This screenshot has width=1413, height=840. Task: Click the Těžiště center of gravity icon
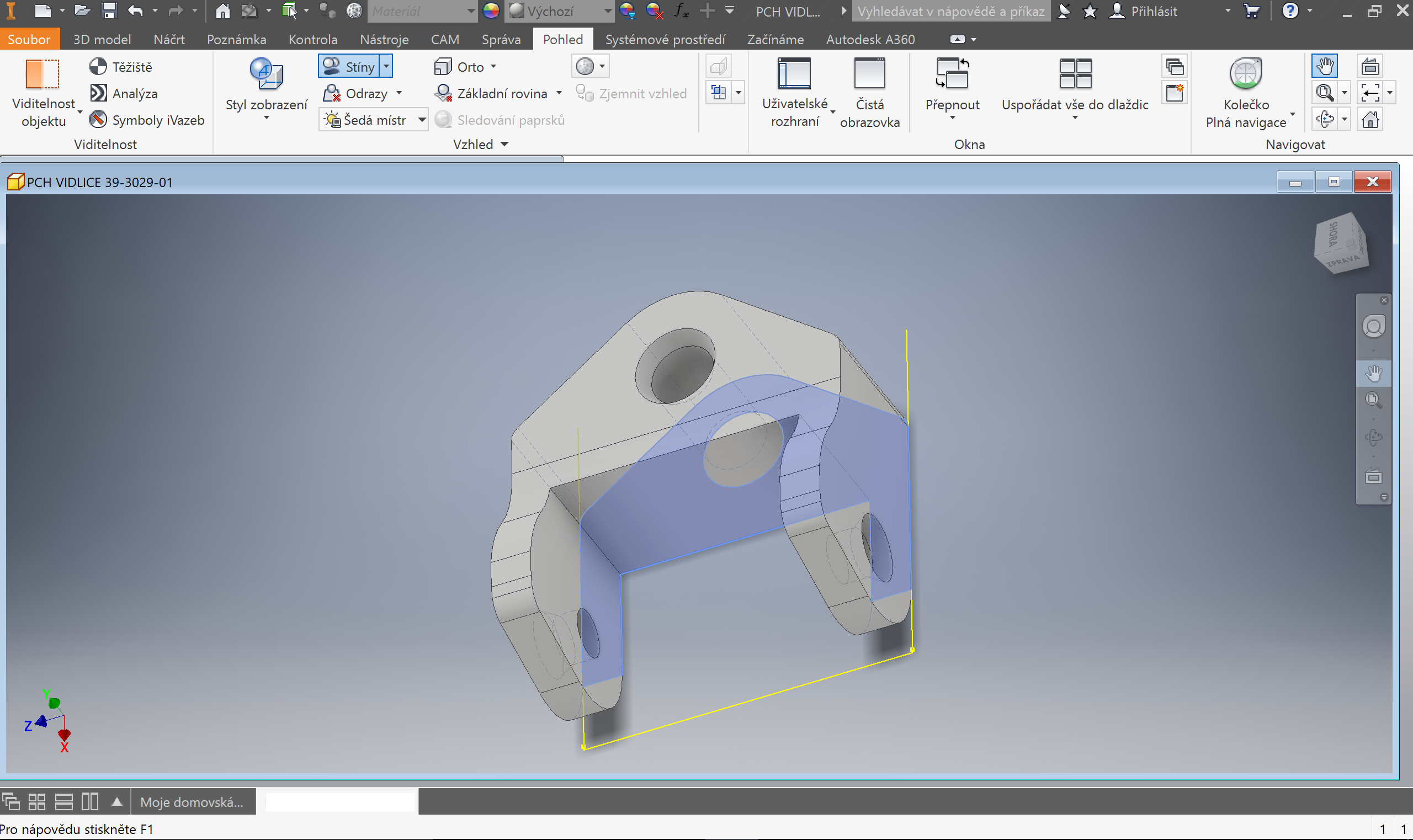tap(98, 67)
